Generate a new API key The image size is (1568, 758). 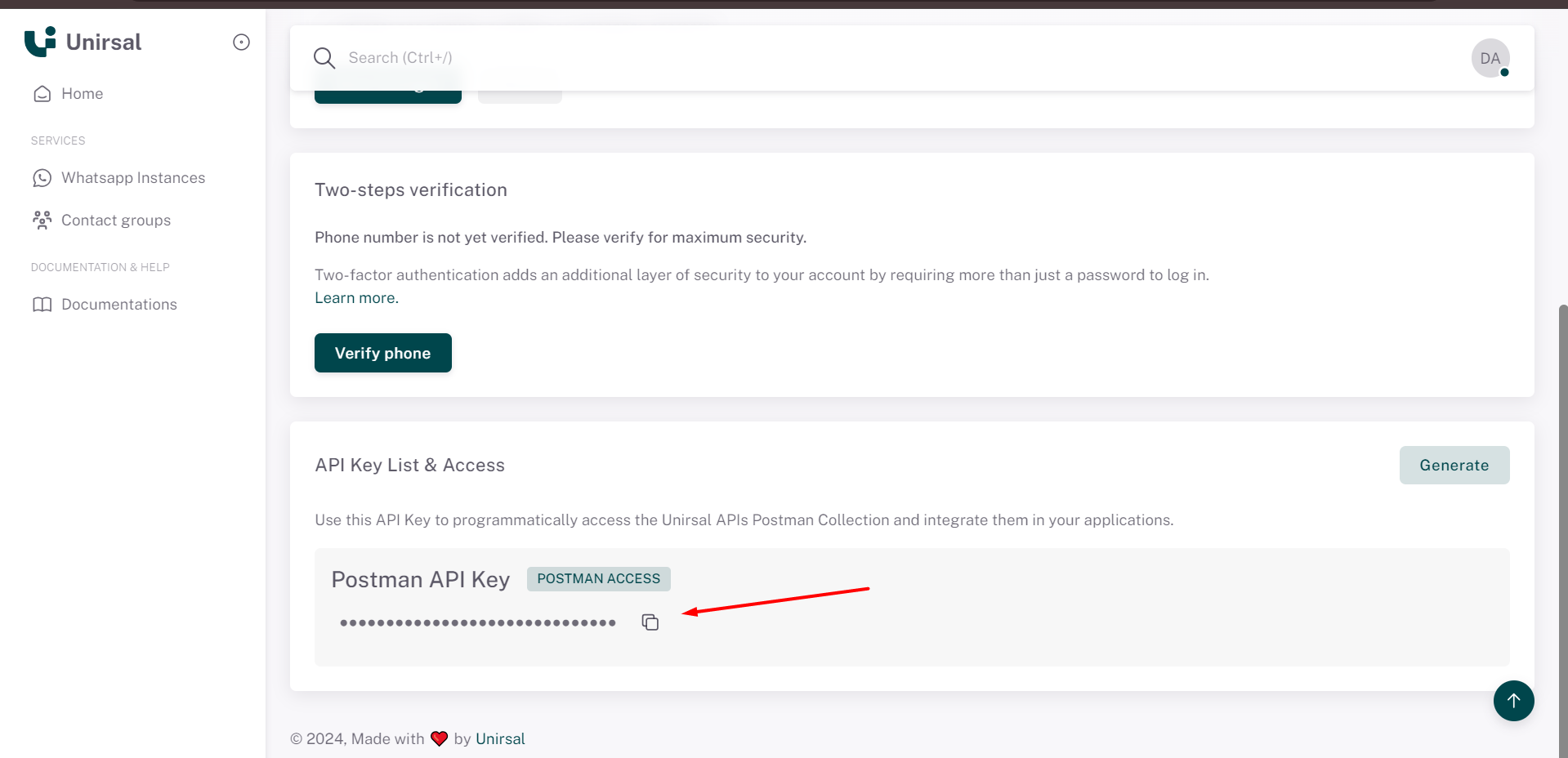[x=1454, y=465]
